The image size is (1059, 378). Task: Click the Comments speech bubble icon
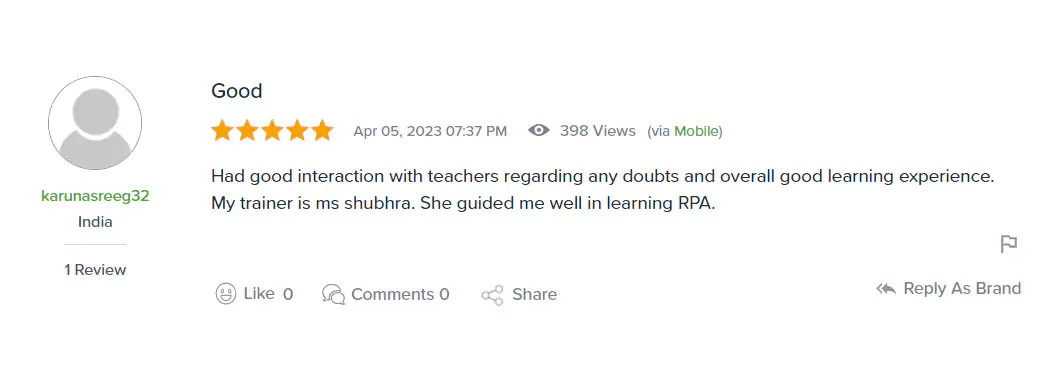pos(334,294)
